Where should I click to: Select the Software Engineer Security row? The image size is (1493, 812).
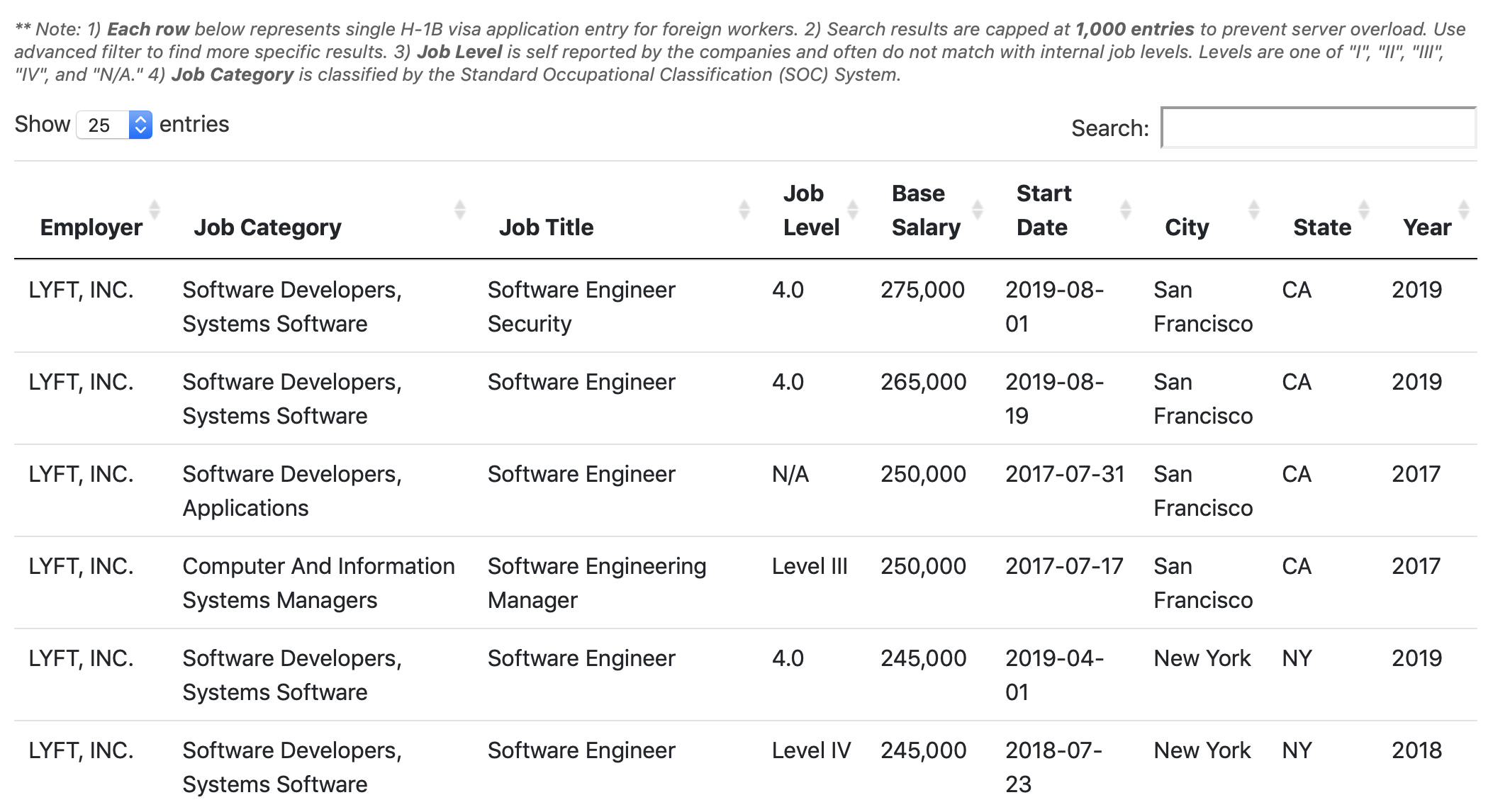point(746,306)
